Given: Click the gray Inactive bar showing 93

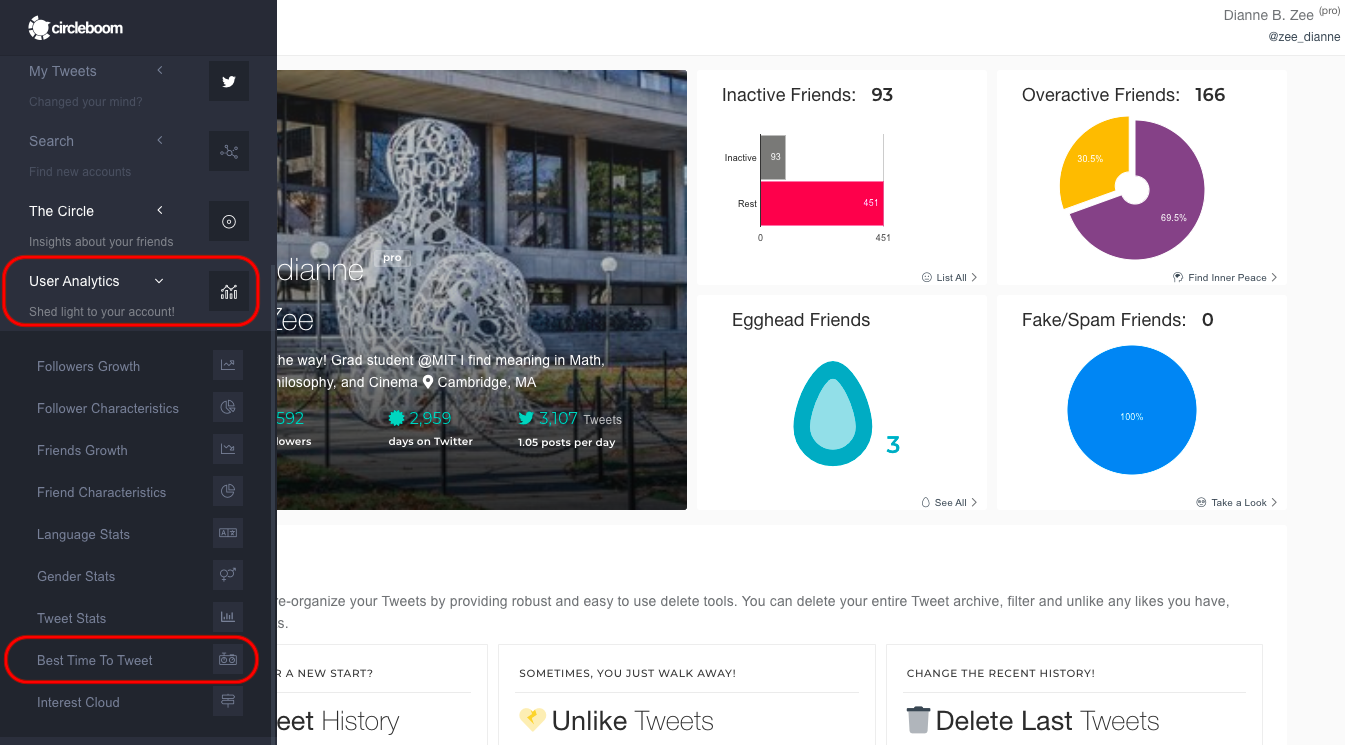Looking at the screenshot, I should 773,157.
